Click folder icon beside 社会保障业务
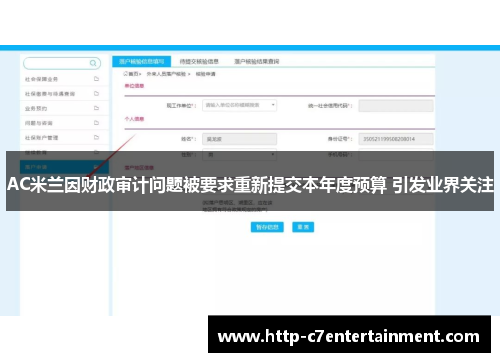 pos(96,79)
